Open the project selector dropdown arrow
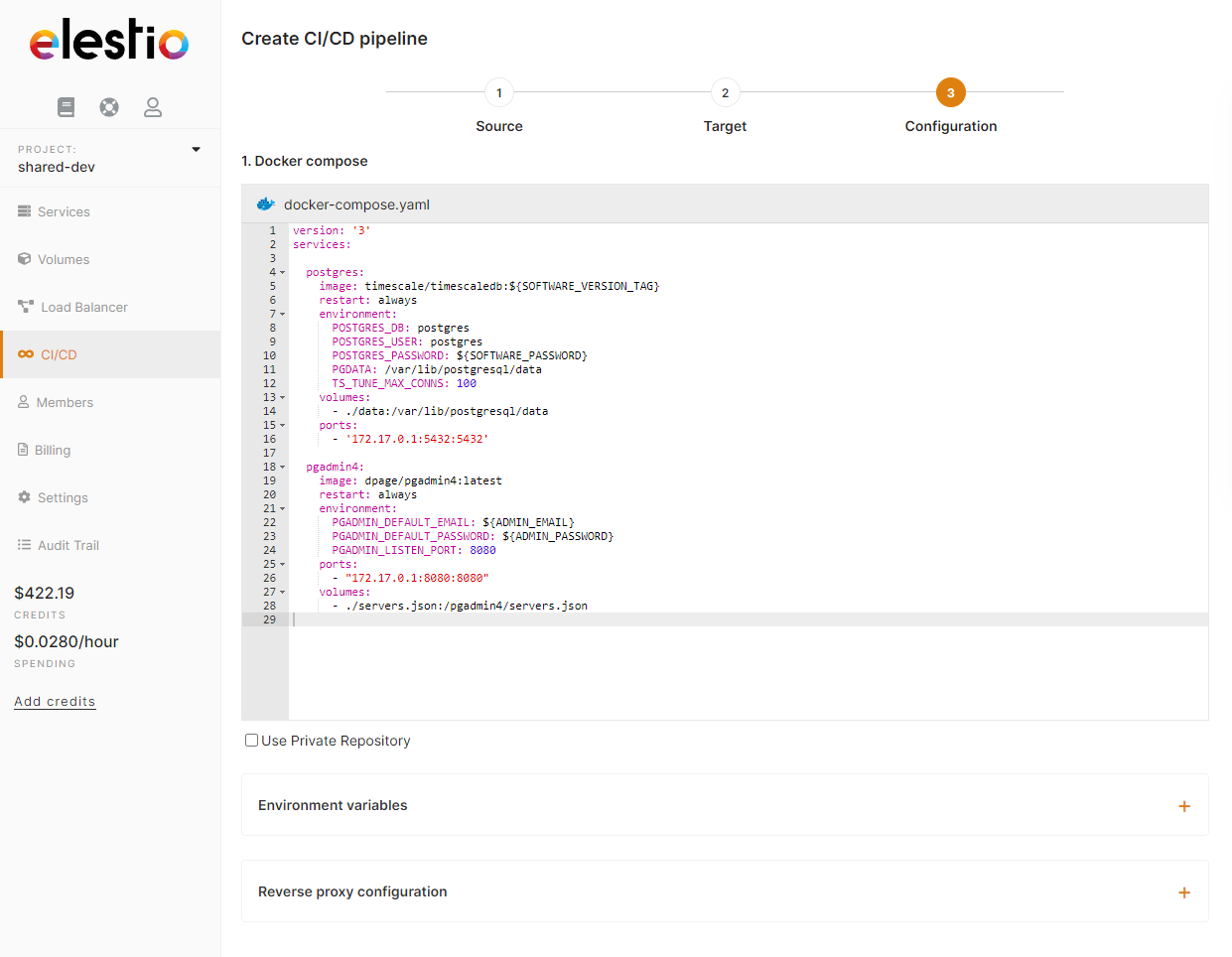 [x=196, y=150]
